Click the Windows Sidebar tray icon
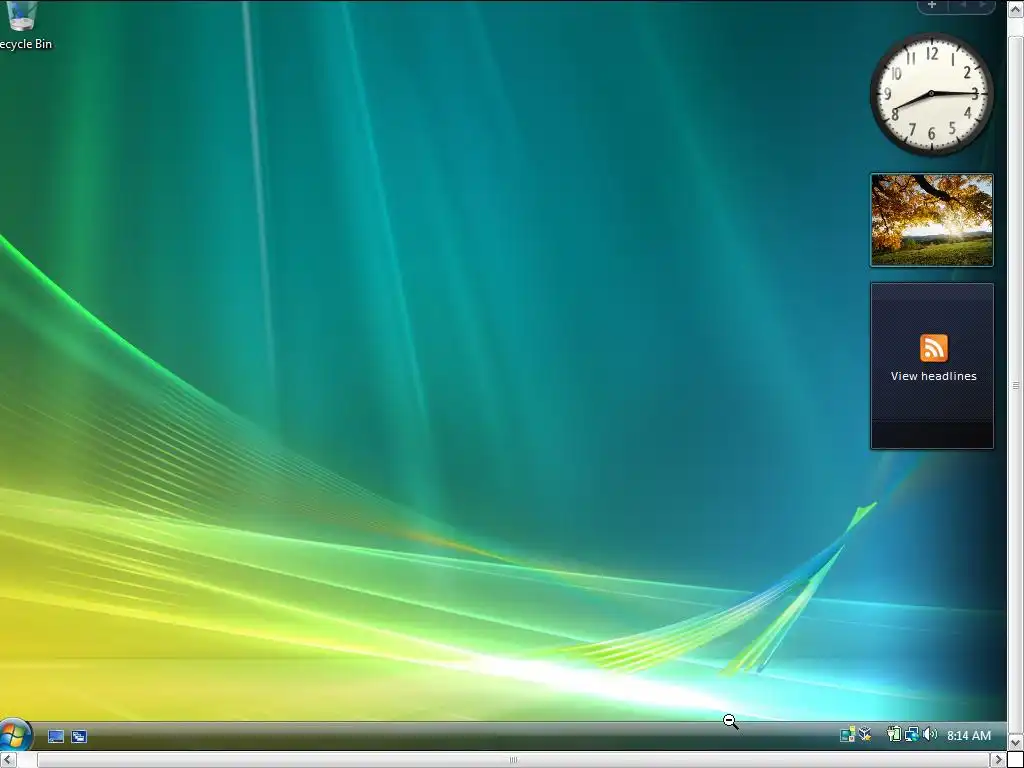 [847, 735]
